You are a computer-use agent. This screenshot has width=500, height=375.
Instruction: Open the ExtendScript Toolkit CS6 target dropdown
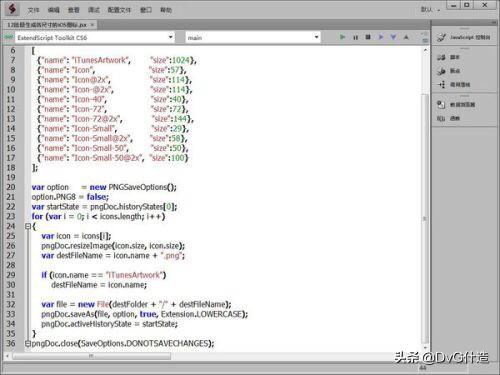point(95,37)
